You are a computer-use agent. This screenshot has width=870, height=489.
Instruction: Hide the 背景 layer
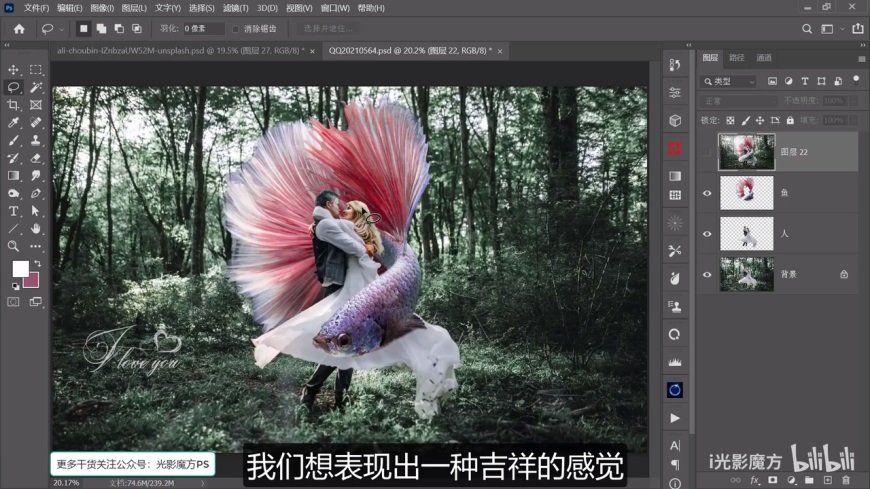click(x=707, y=275)
